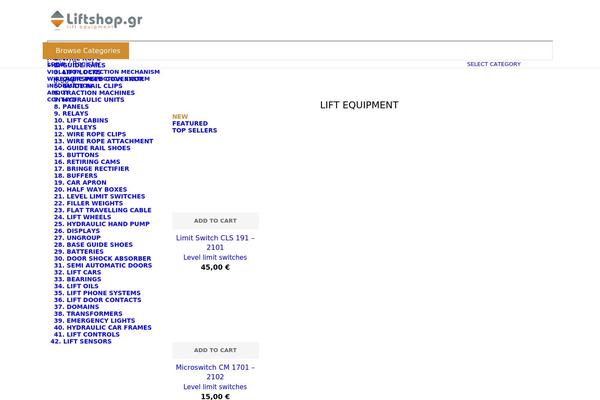600x400 pixels.
Task: Choose 40. Hydraulic Car Frames category
Action: pyautogui.click(x=103, y=327)
